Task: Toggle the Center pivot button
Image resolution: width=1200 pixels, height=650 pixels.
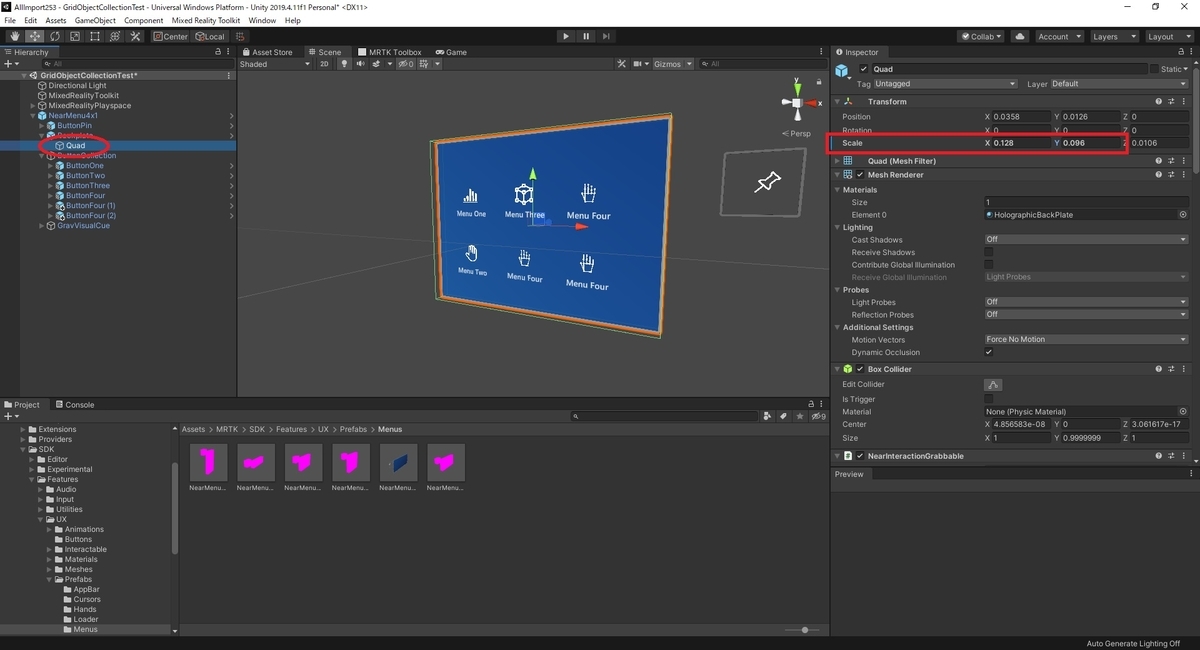Action: pyautogui.click(x=171, y=36)
